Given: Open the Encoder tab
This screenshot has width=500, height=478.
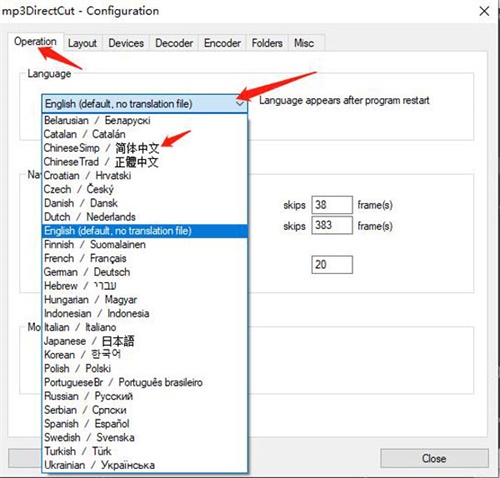Looking at the screenshot, I should tap(222, 43).
